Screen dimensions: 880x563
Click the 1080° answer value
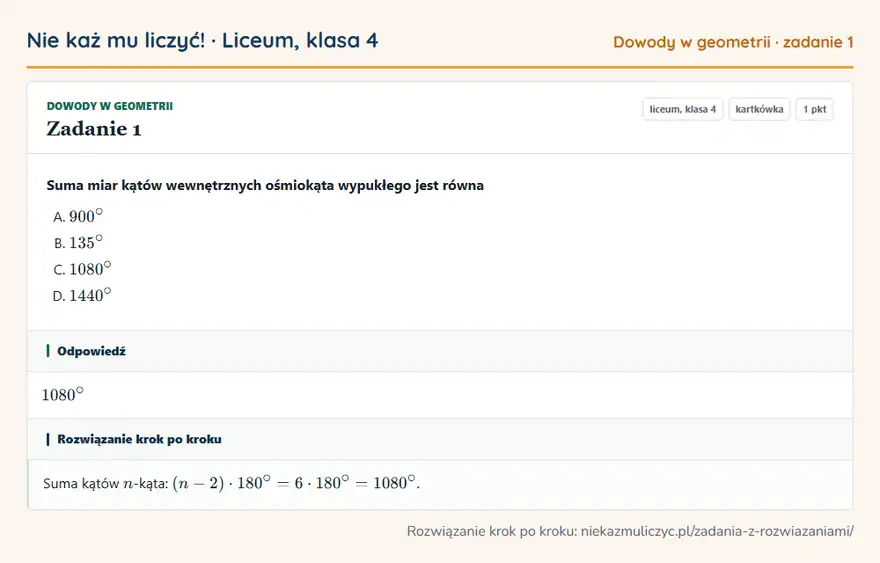click(x=62, y=394)
